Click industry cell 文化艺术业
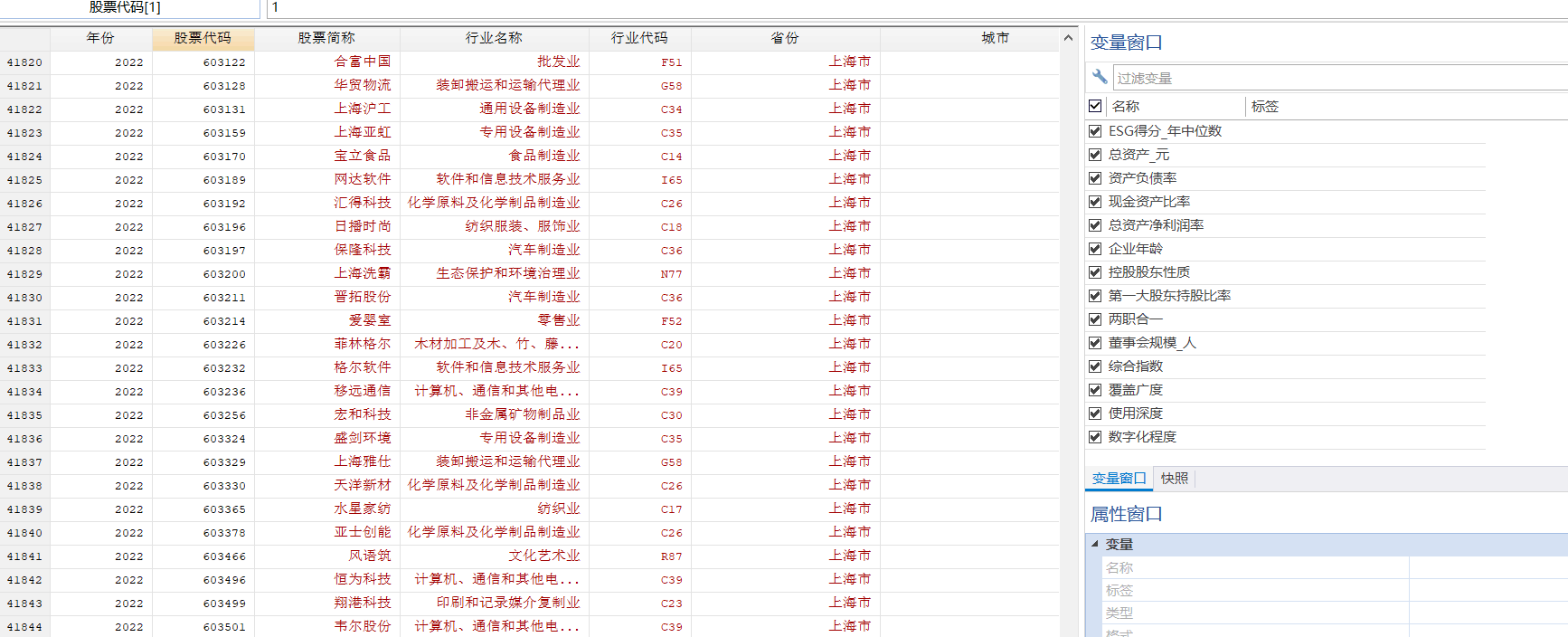 pyautogui.click(x=544, y=556)
